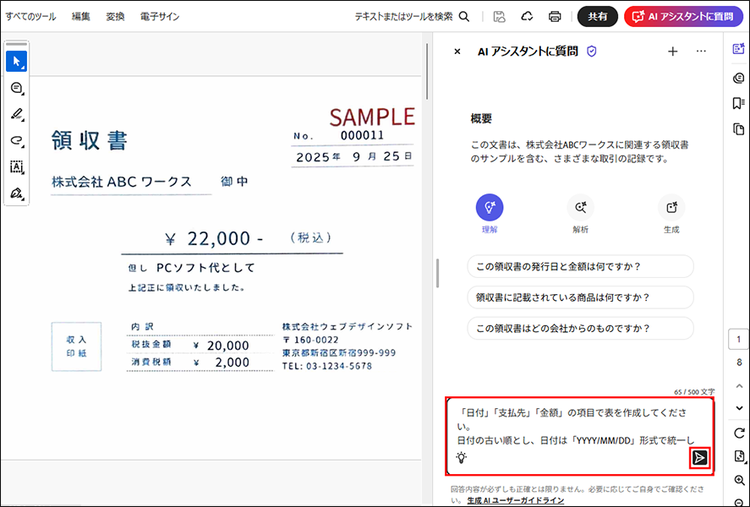750x507 pixels.
Task: Select the arrow selection tool
Action: coord(16,62)
